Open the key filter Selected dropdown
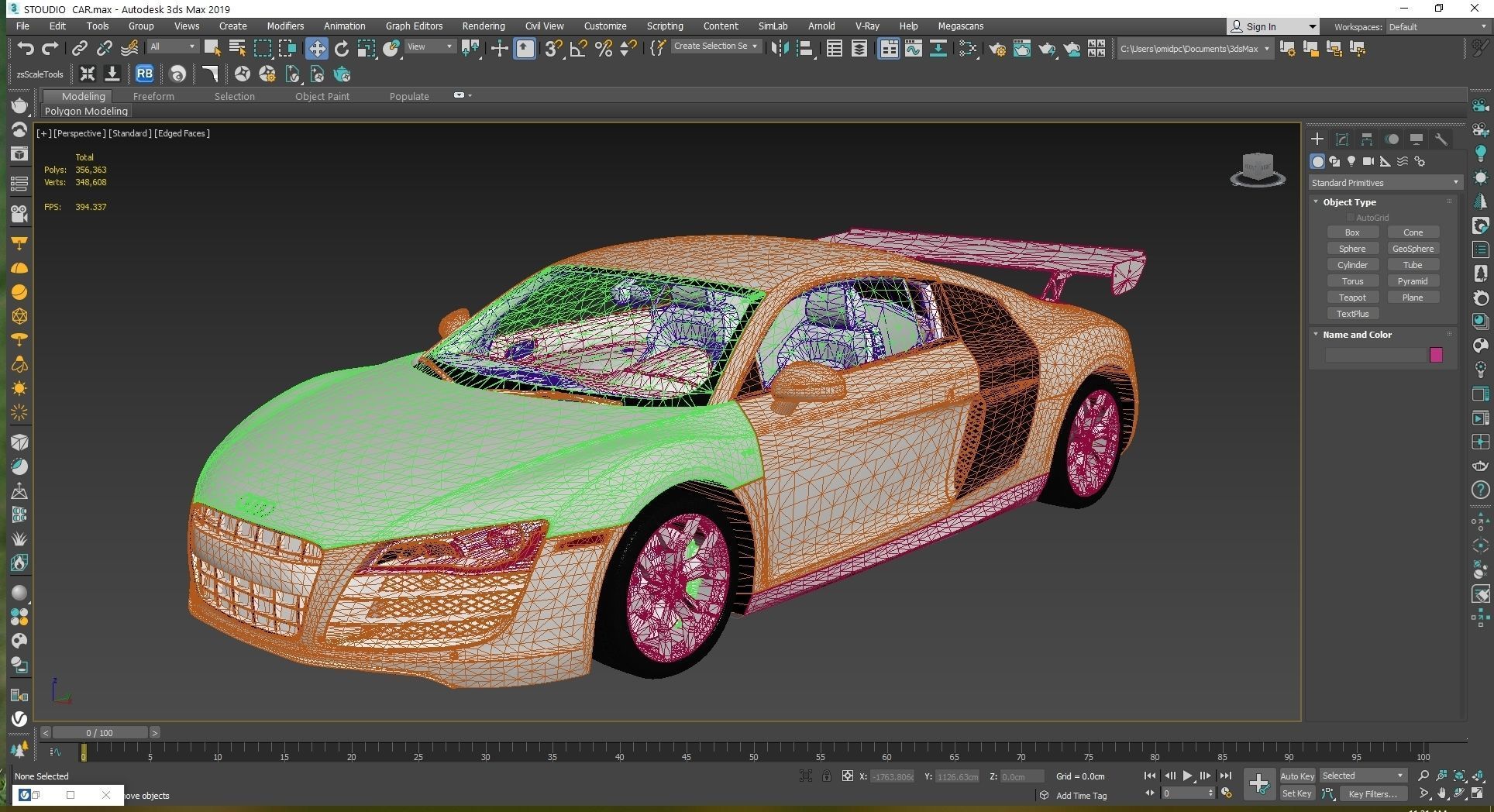This screenshot has width=1494, height=812. 1363,776
